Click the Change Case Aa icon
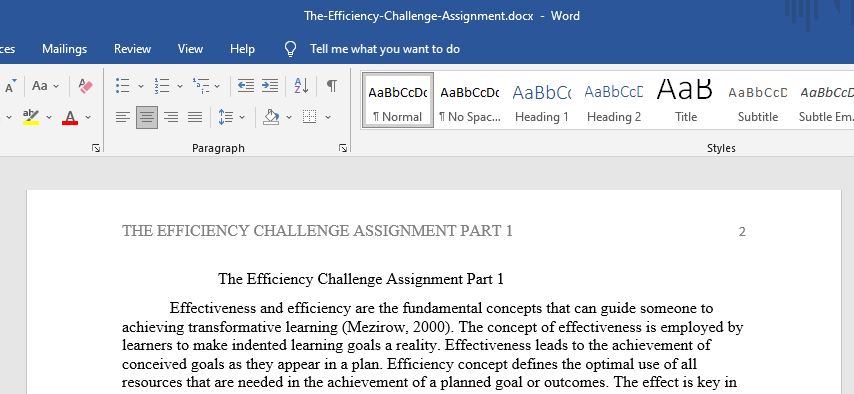 tap(40, 86)
